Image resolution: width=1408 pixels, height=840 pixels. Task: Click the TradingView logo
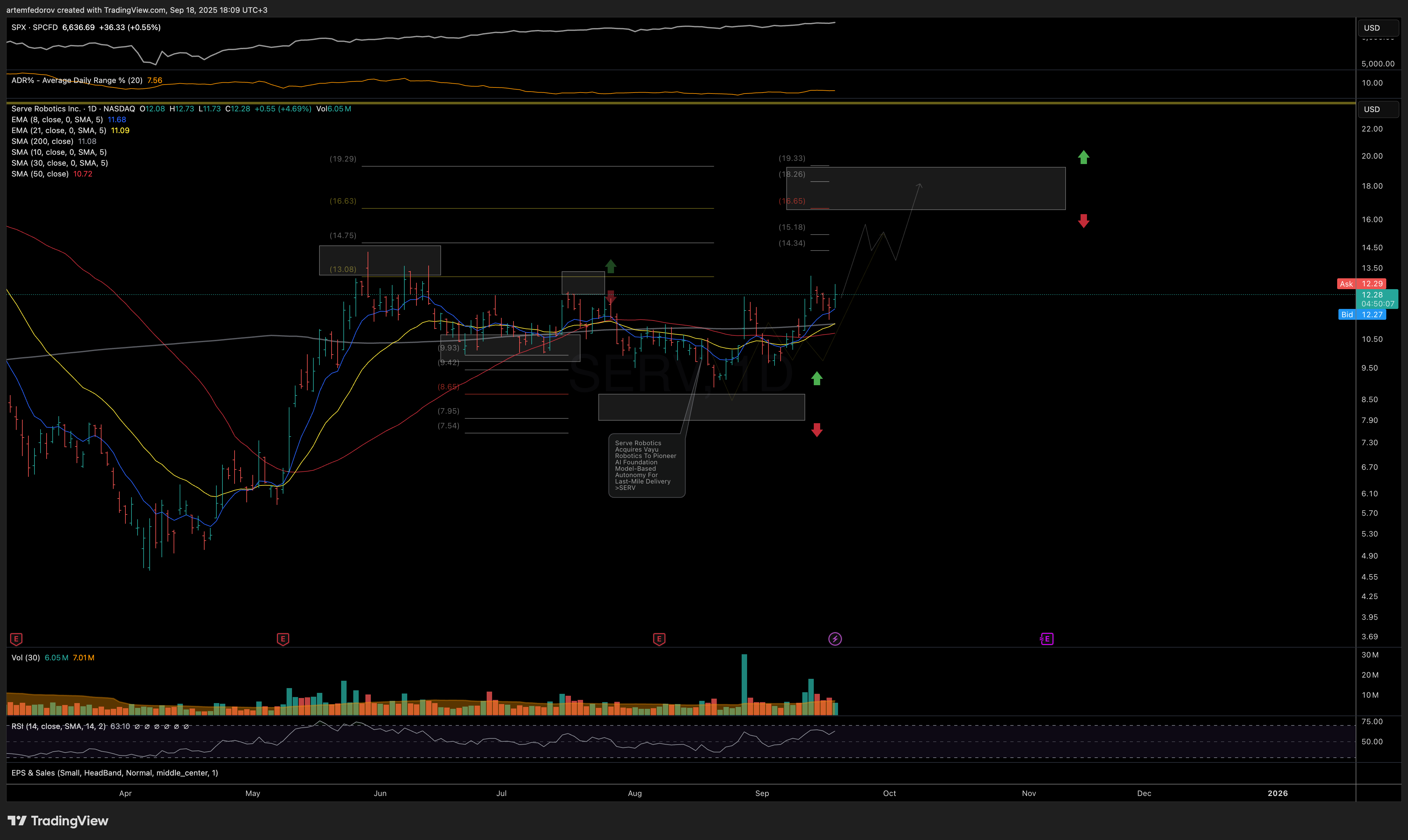(x=58, y=821)
